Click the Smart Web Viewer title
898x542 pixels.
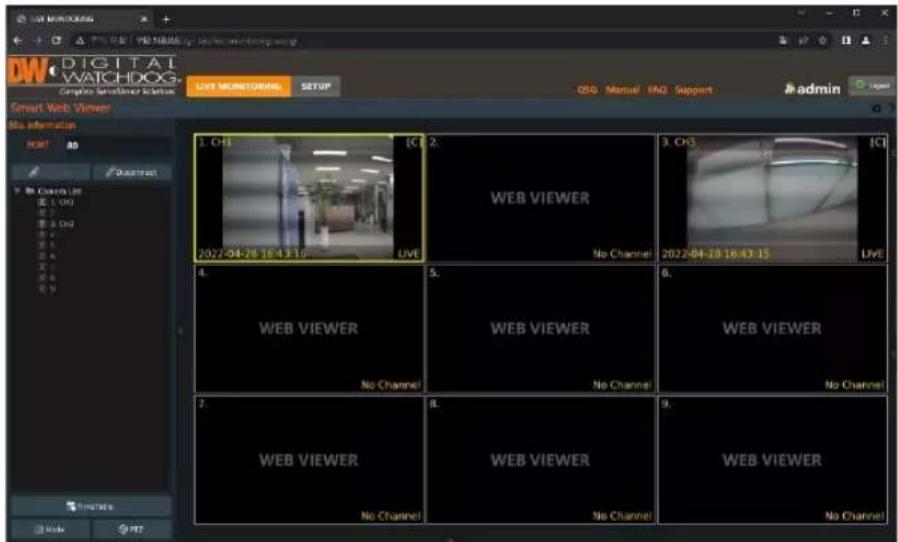60,108
